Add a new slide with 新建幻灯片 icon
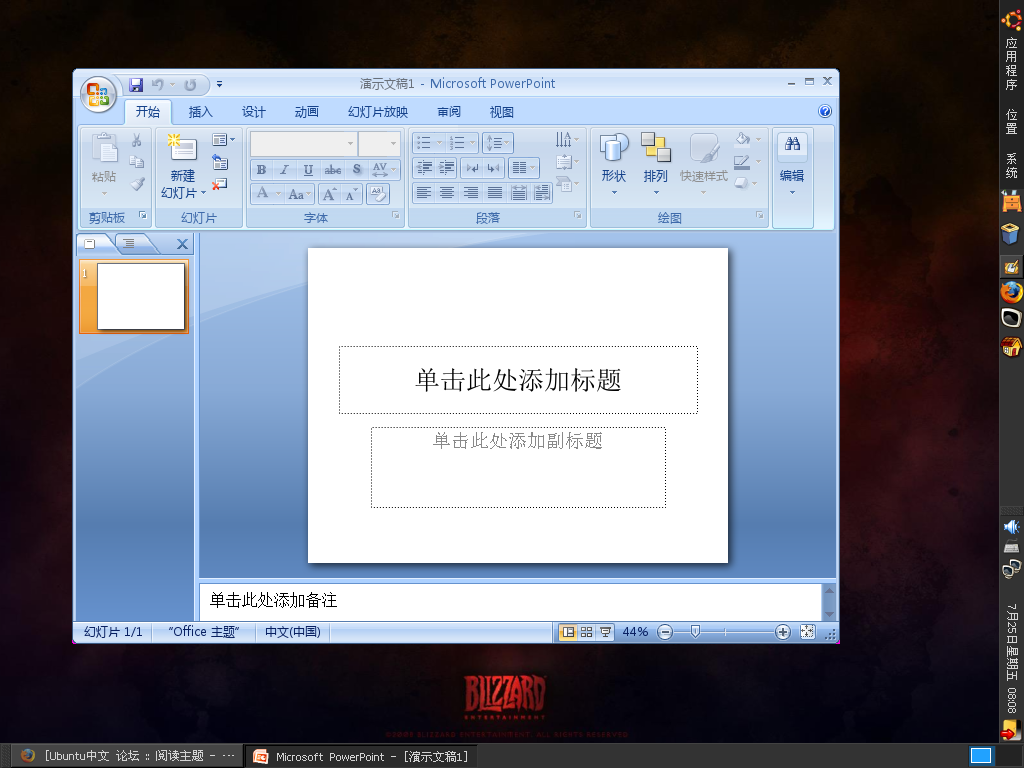Screen dimensions: 1024x768 click(x=182, y=148)
